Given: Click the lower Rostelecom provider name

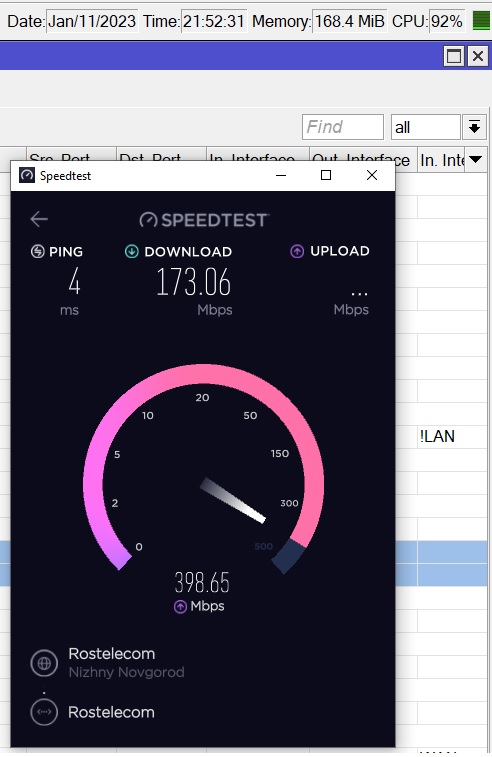Looking at the screenshot, I should [x=112, y=712].
